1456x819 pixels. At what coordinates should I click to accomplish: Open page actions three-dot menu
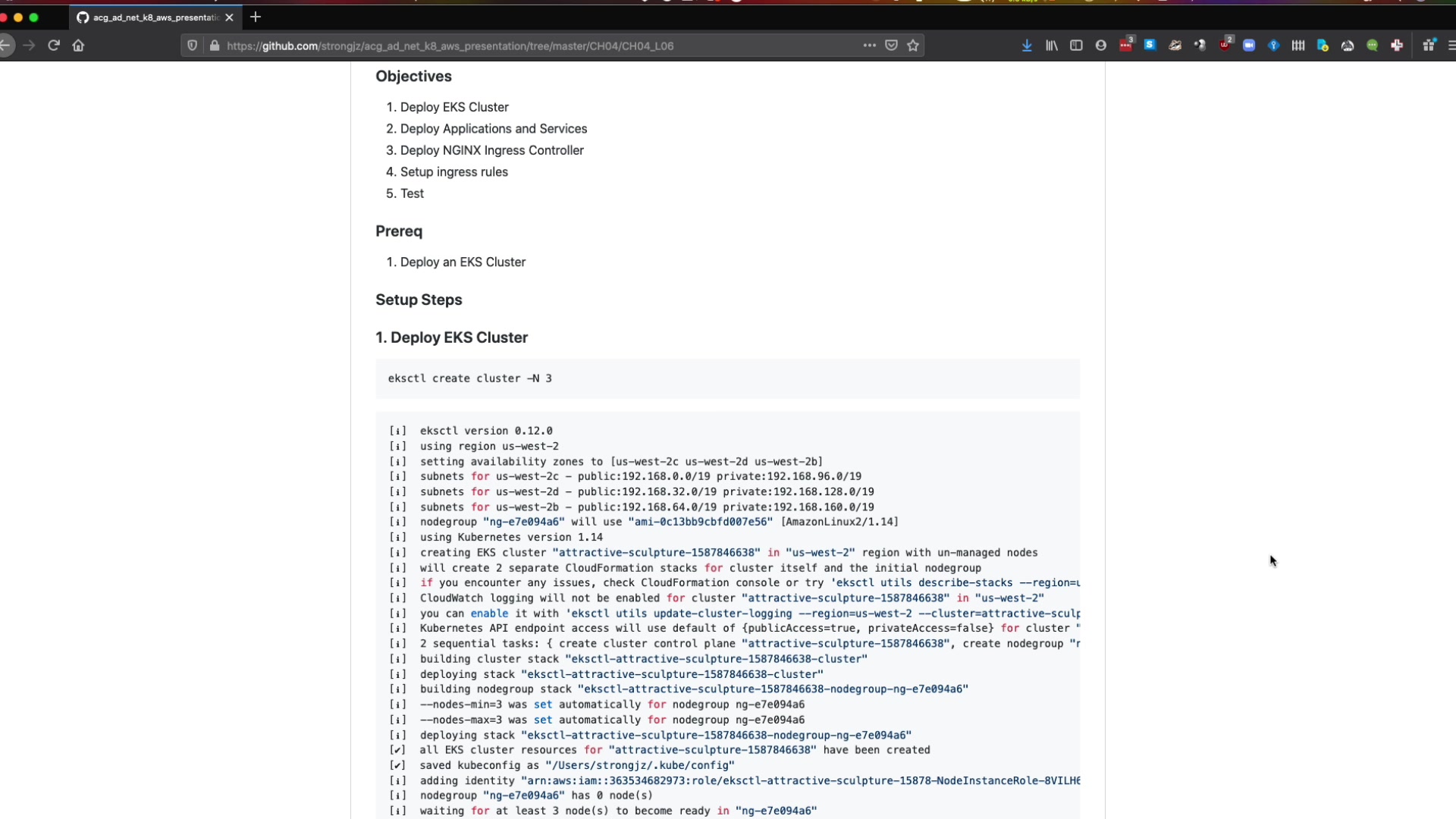869,45
